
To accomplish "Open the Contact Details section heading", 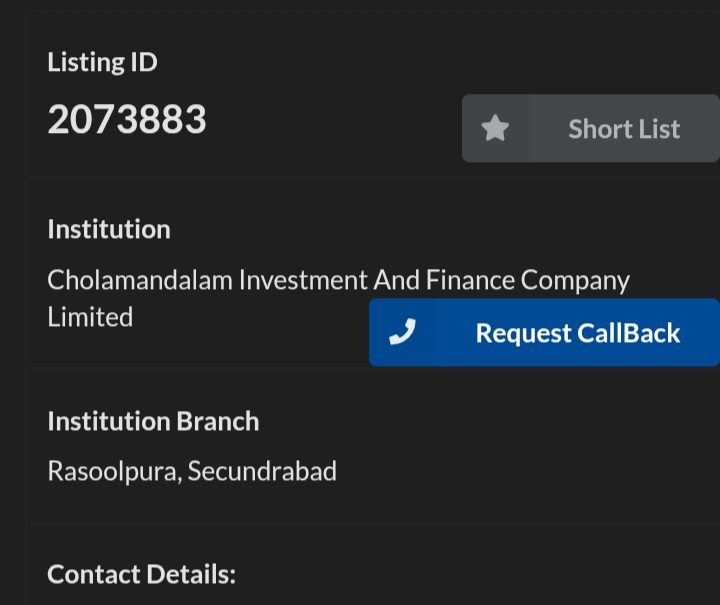I will coord(141,574).
